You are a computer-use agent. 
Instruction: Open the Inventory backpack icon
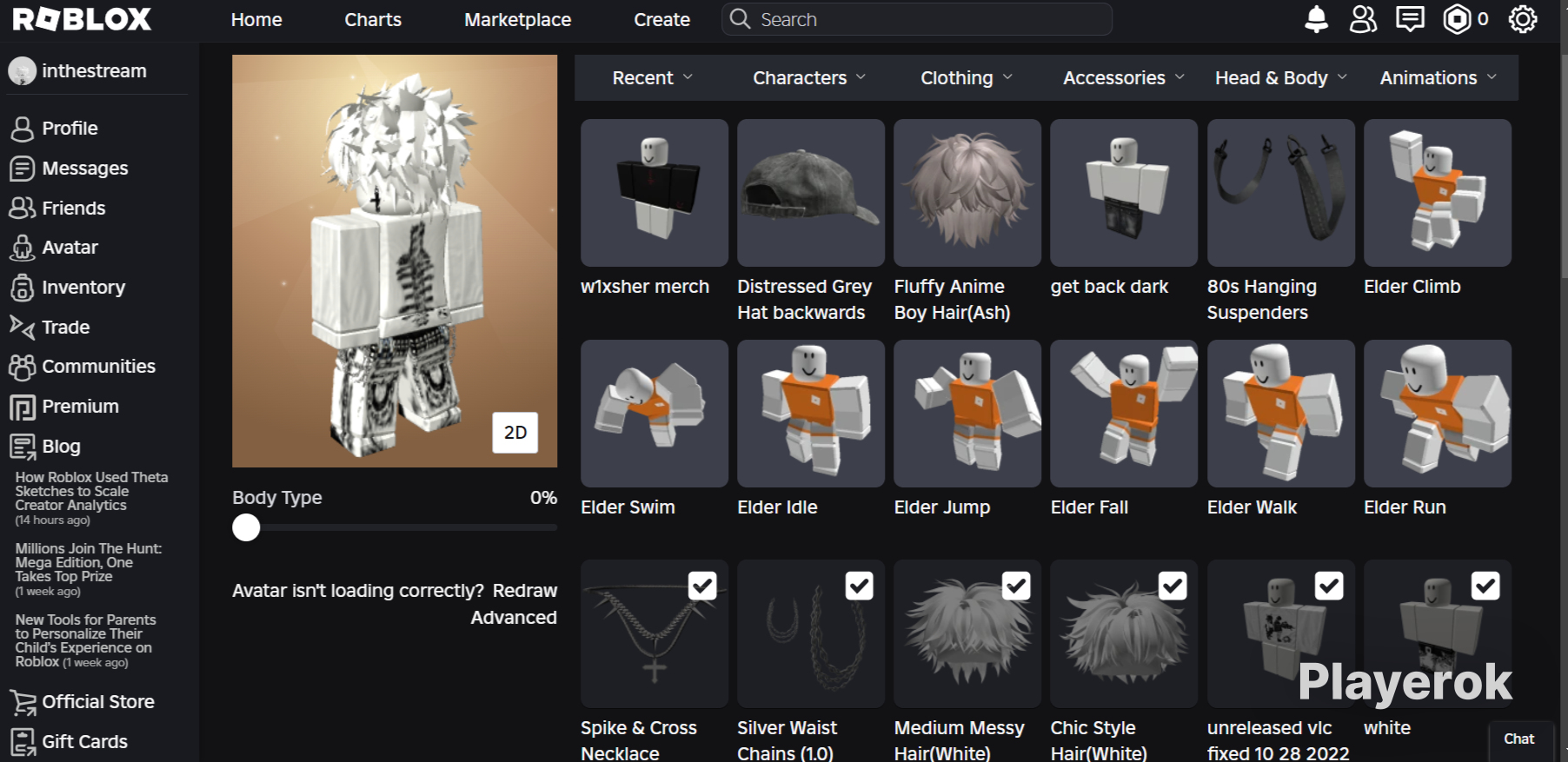22,288
